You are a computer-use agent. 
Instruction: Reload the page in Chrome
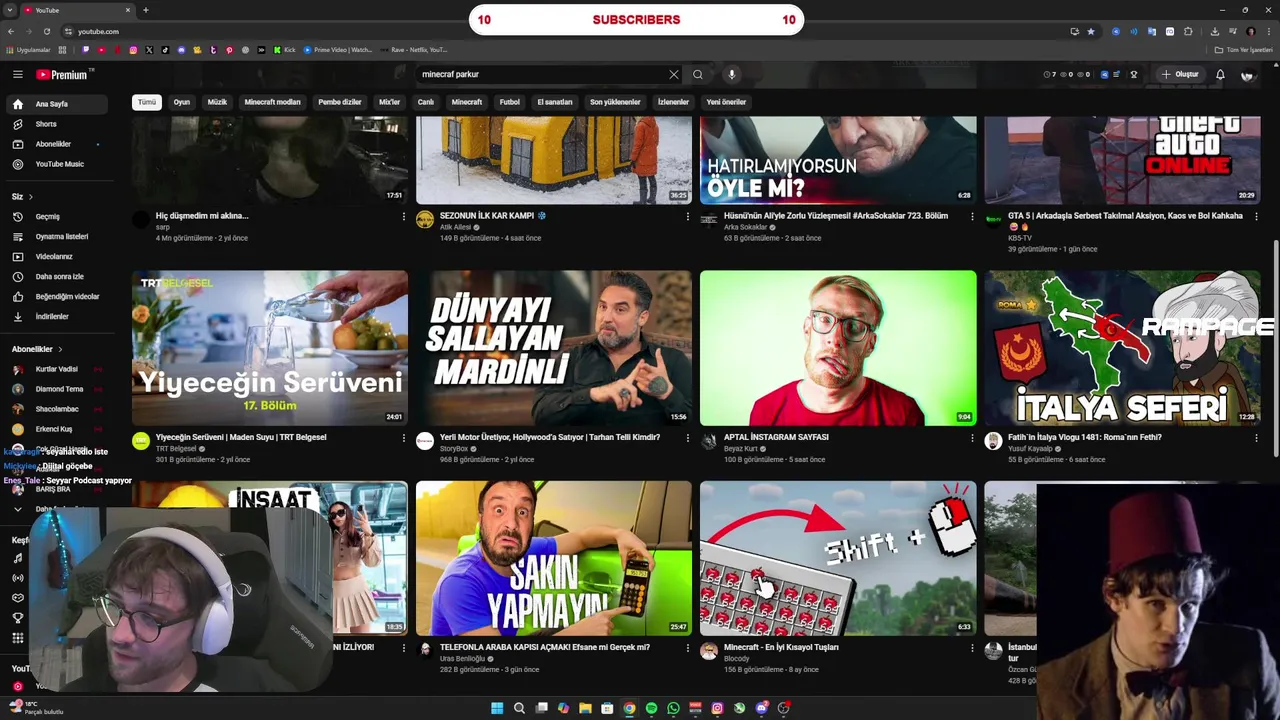click(x=46, y=31)
